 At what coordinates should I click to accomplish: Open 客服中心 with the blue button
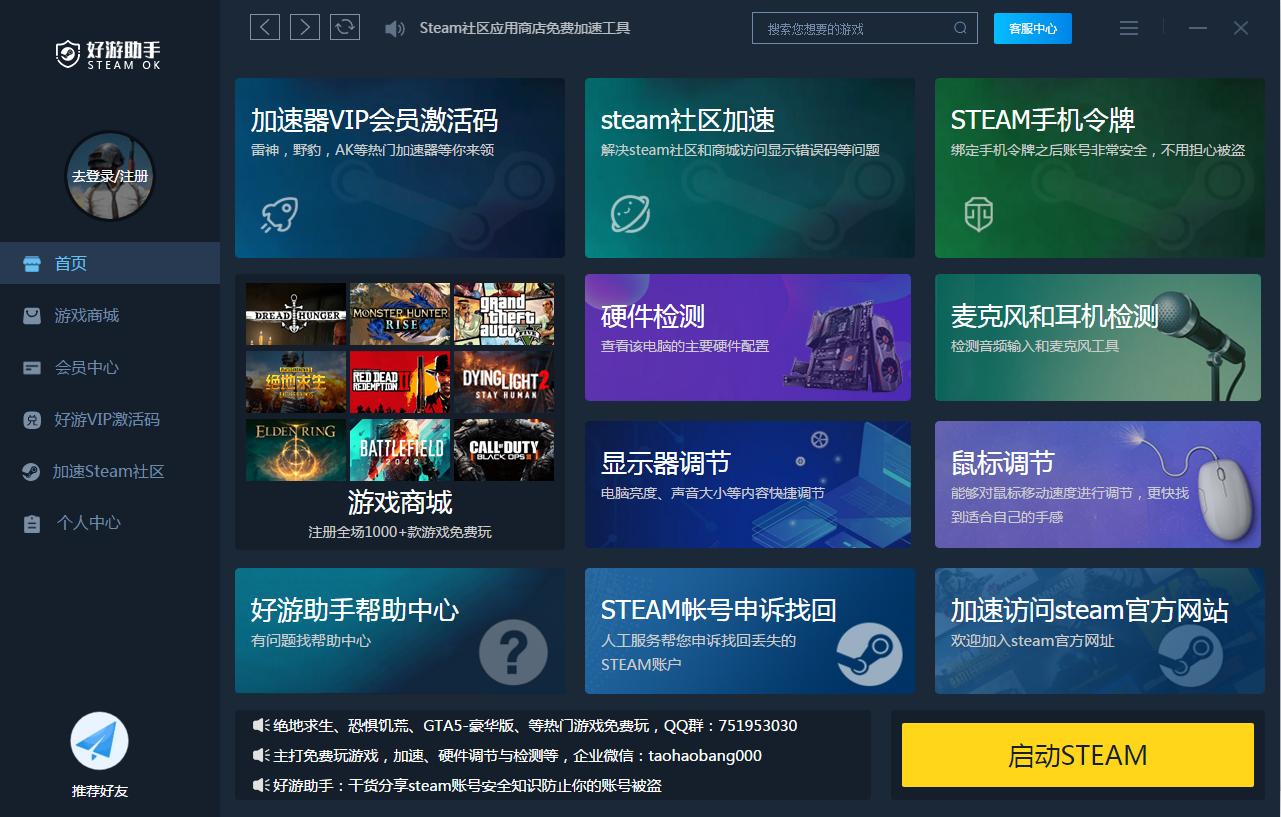pos(1032,28)
